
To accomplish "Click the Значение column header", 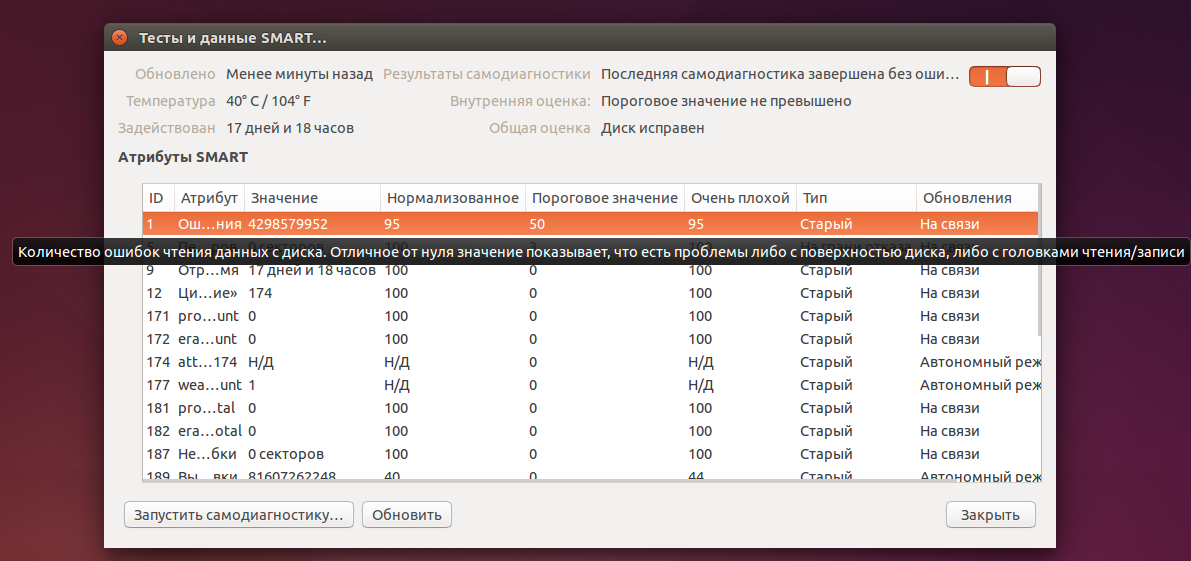I will coord(311,198).
